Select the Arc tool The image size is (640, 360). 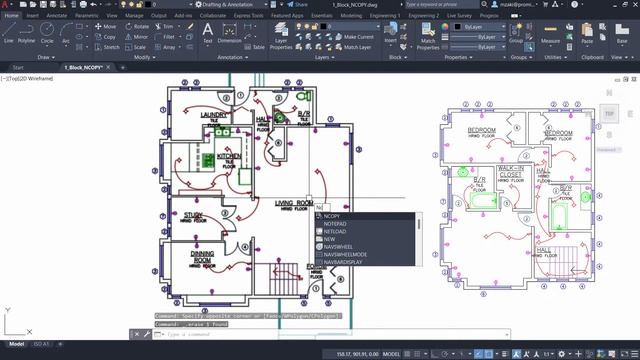click(x=66, y=33)
